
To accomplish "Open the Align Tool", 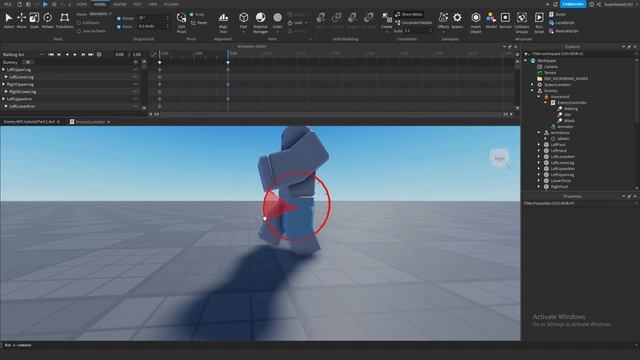I will tap(223, 22).
